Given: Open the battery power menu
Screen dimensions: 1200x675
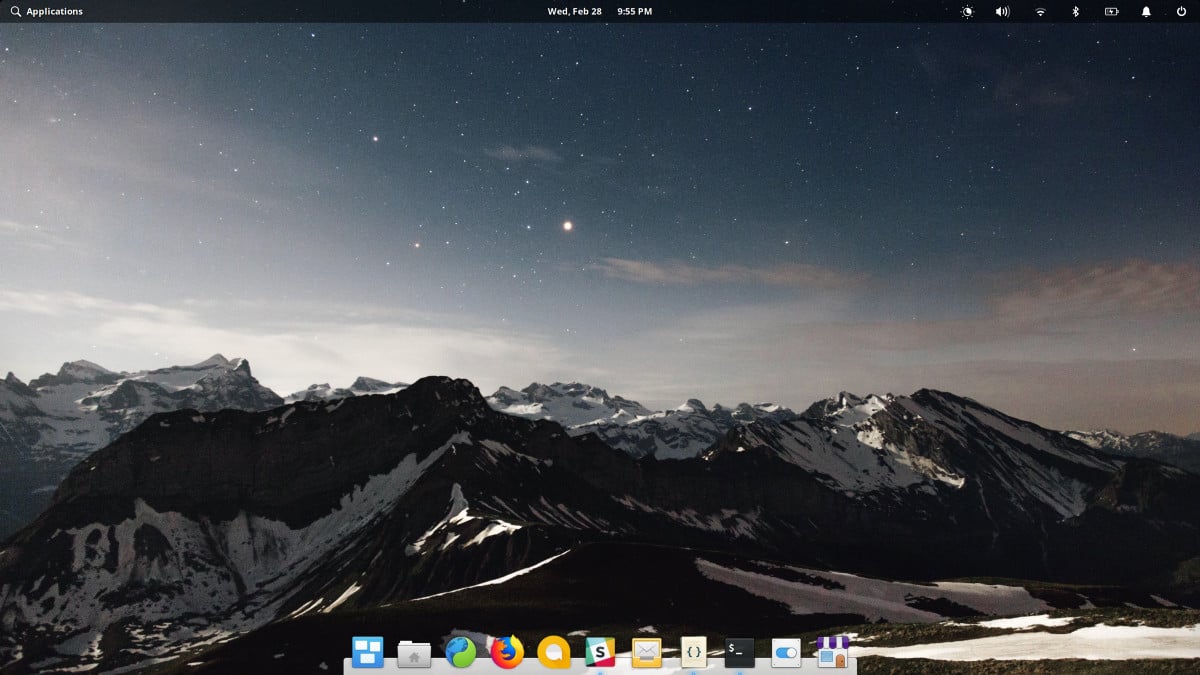Looking at the screenshot, I should click(x=1112, y=12).
